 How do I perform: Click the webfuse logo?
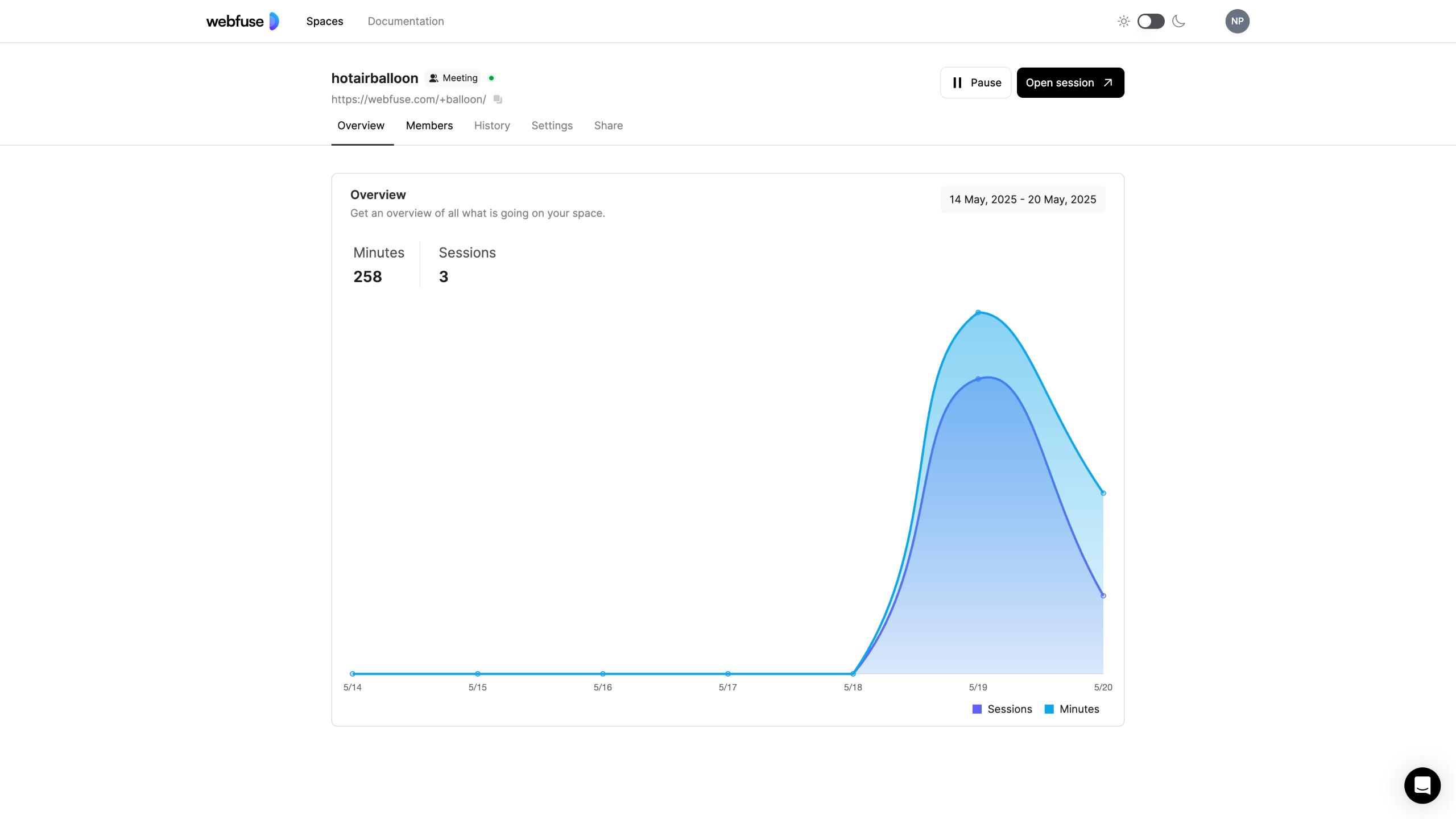tap(242, 21)
